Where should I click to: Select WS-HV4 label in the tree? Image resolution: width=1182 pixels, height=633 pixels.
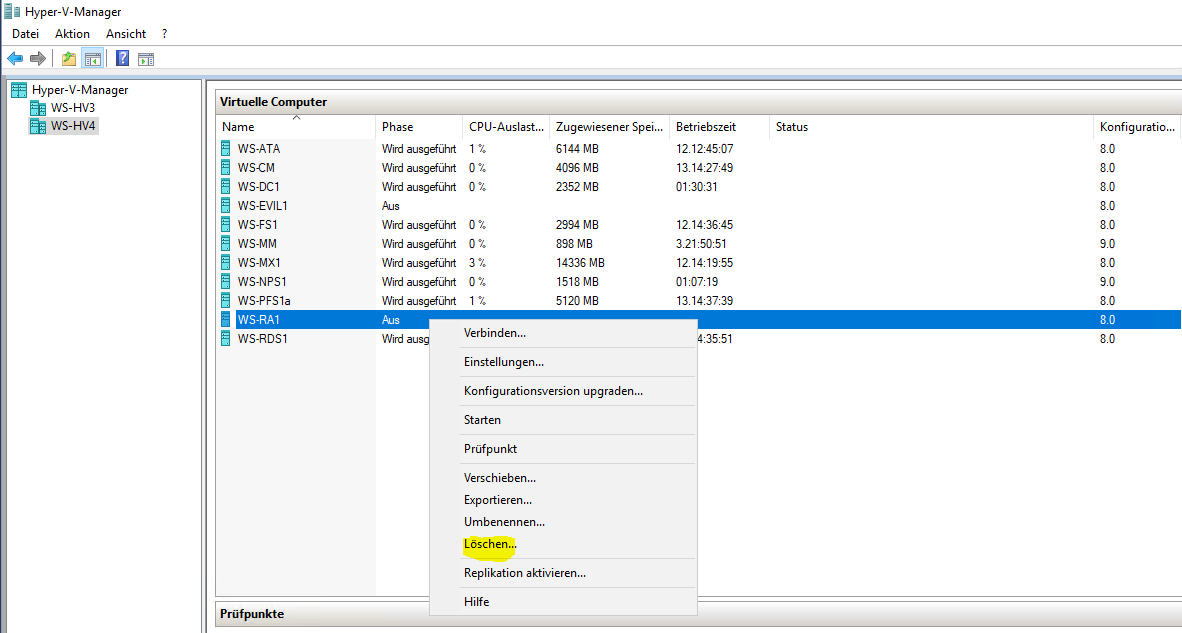click(x=73, y=126)
